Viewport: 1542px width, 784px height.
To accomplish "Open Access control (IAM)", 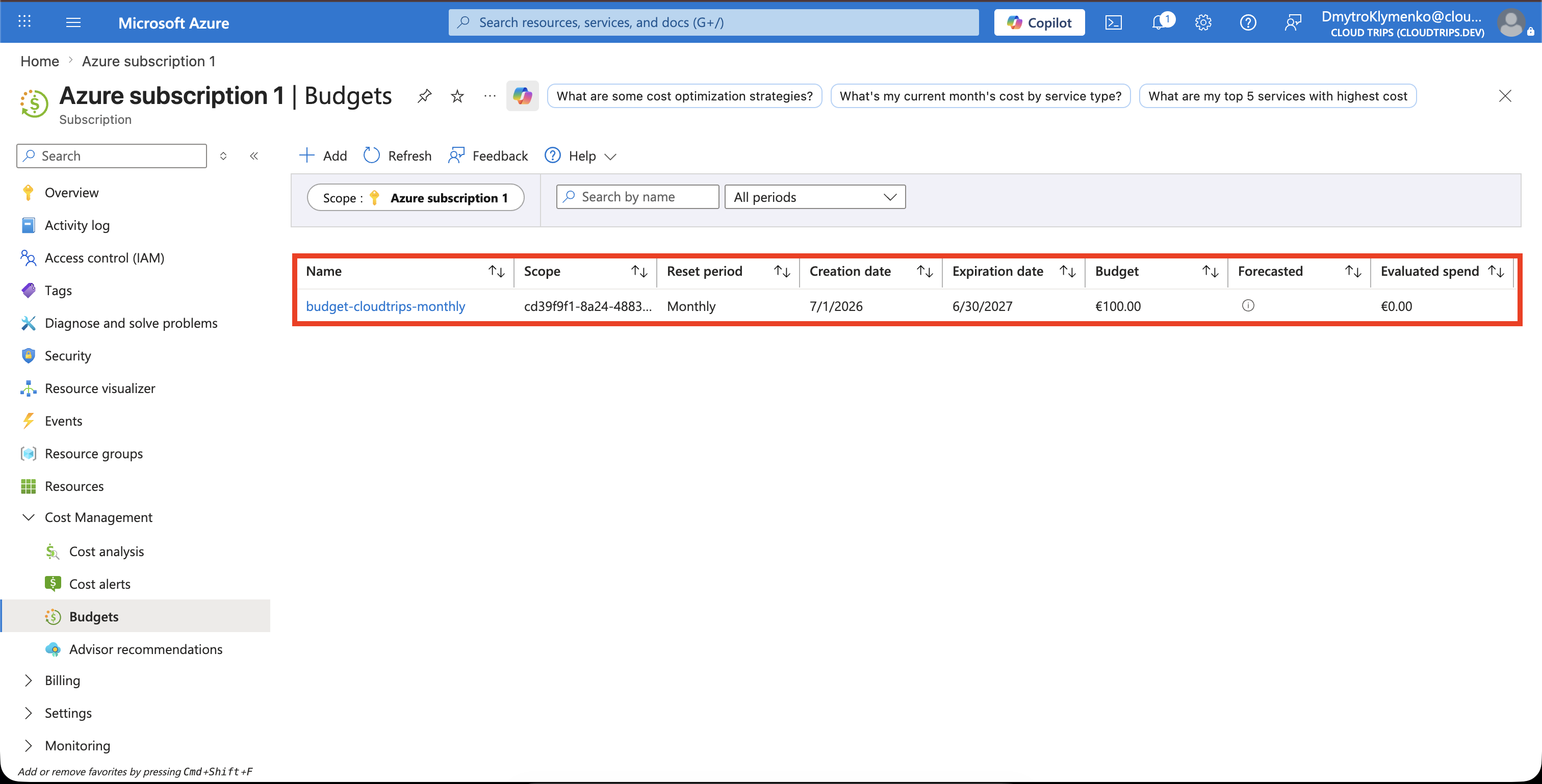I will coord(104,258).
